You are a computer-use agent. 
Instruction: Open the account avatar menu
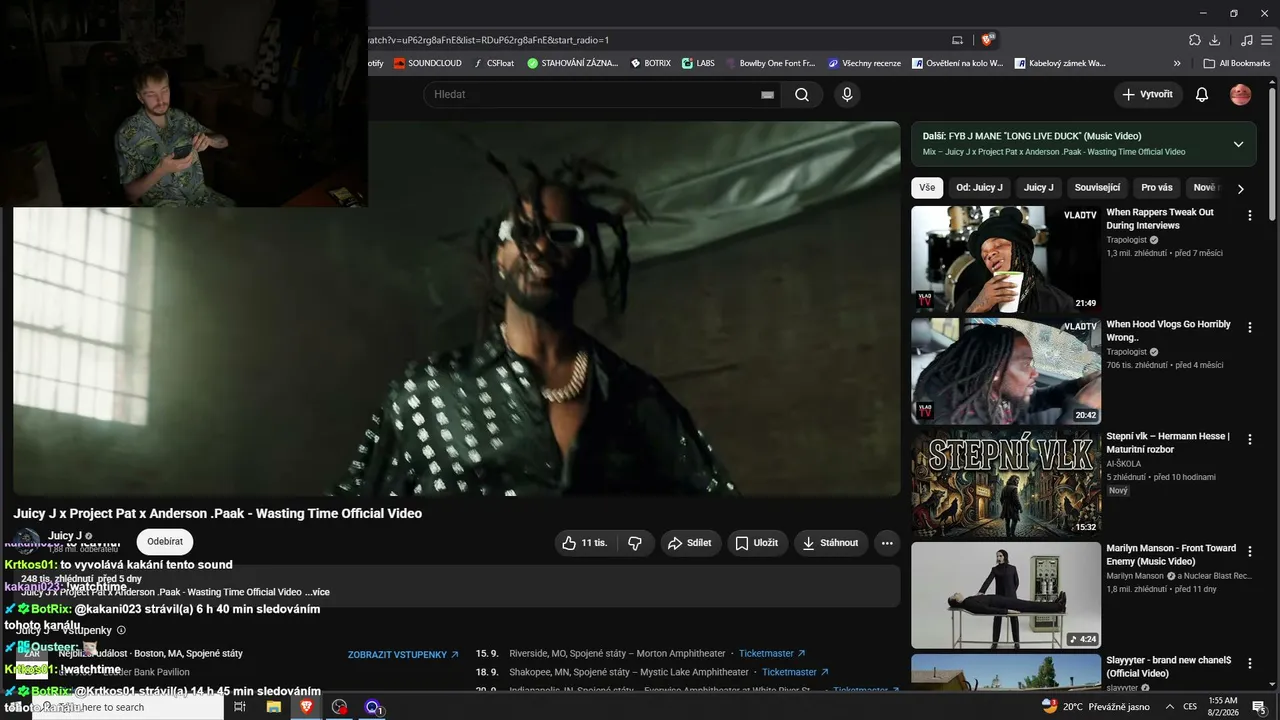[x=1240, y=95]
